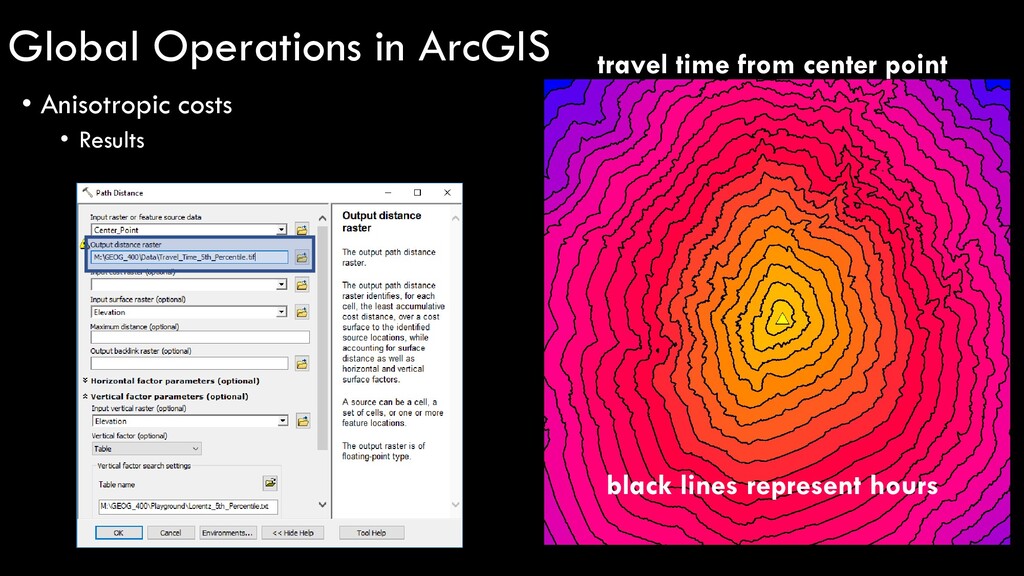The height and width of the screenshot is (576, 1024).
Task: Click the Table name path field
Action: (x=188, y=506)
